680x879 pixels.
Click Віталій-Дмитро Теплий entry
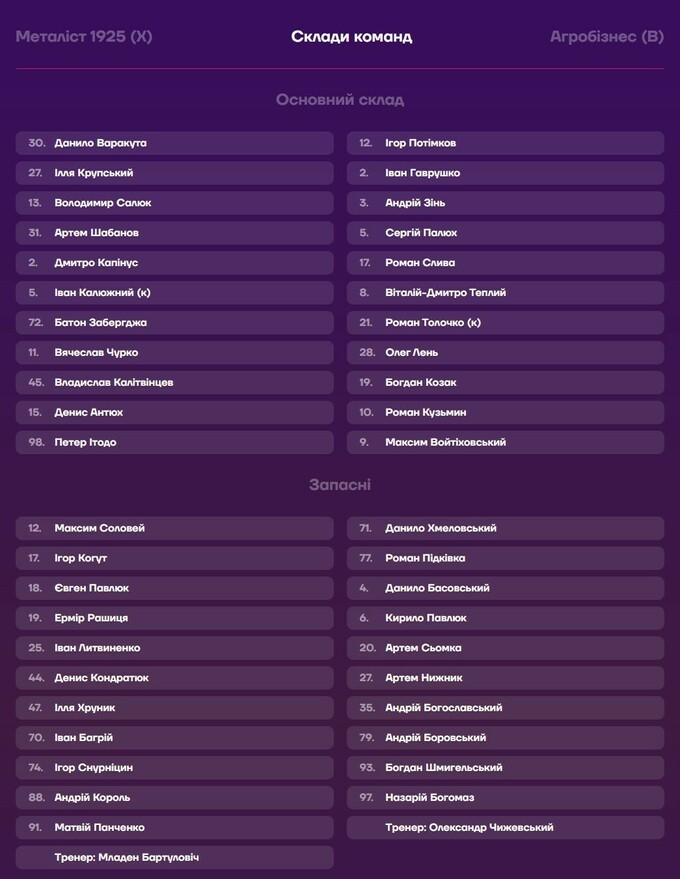[x=505, y=293]
